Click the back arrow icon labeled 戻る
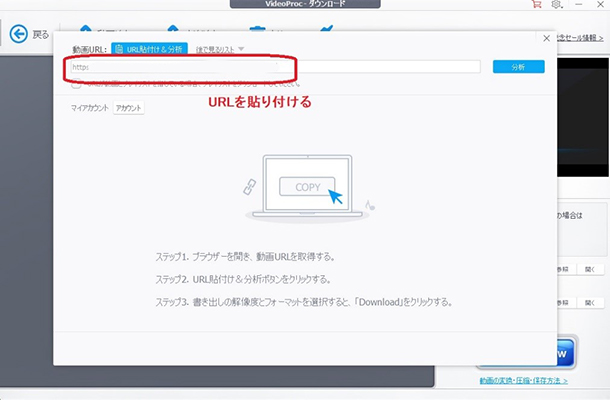 click(x=18, y=34)
